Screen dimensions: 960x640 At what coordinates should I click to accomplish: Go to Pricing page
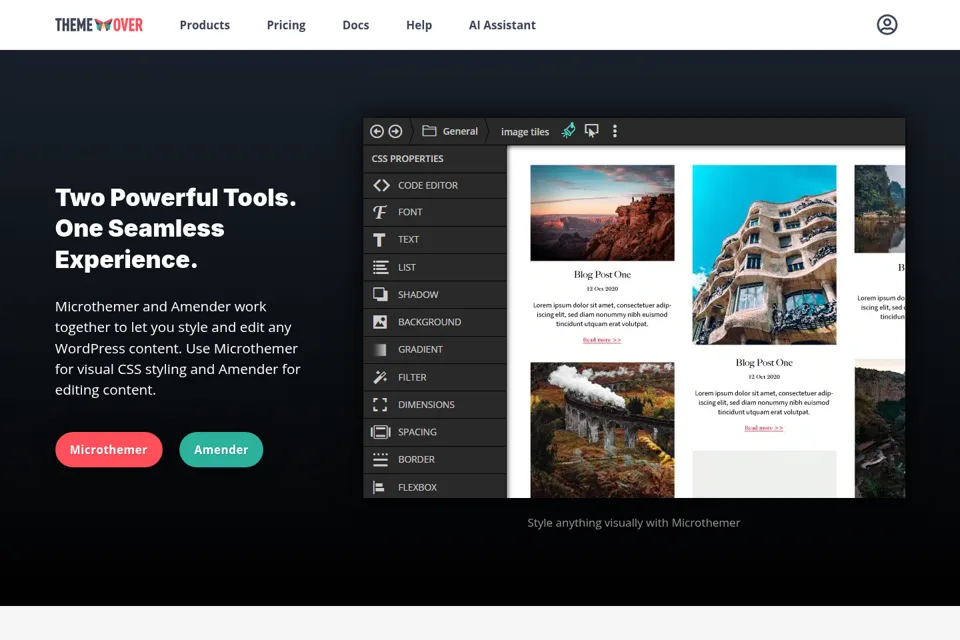[x=286, y=25]
